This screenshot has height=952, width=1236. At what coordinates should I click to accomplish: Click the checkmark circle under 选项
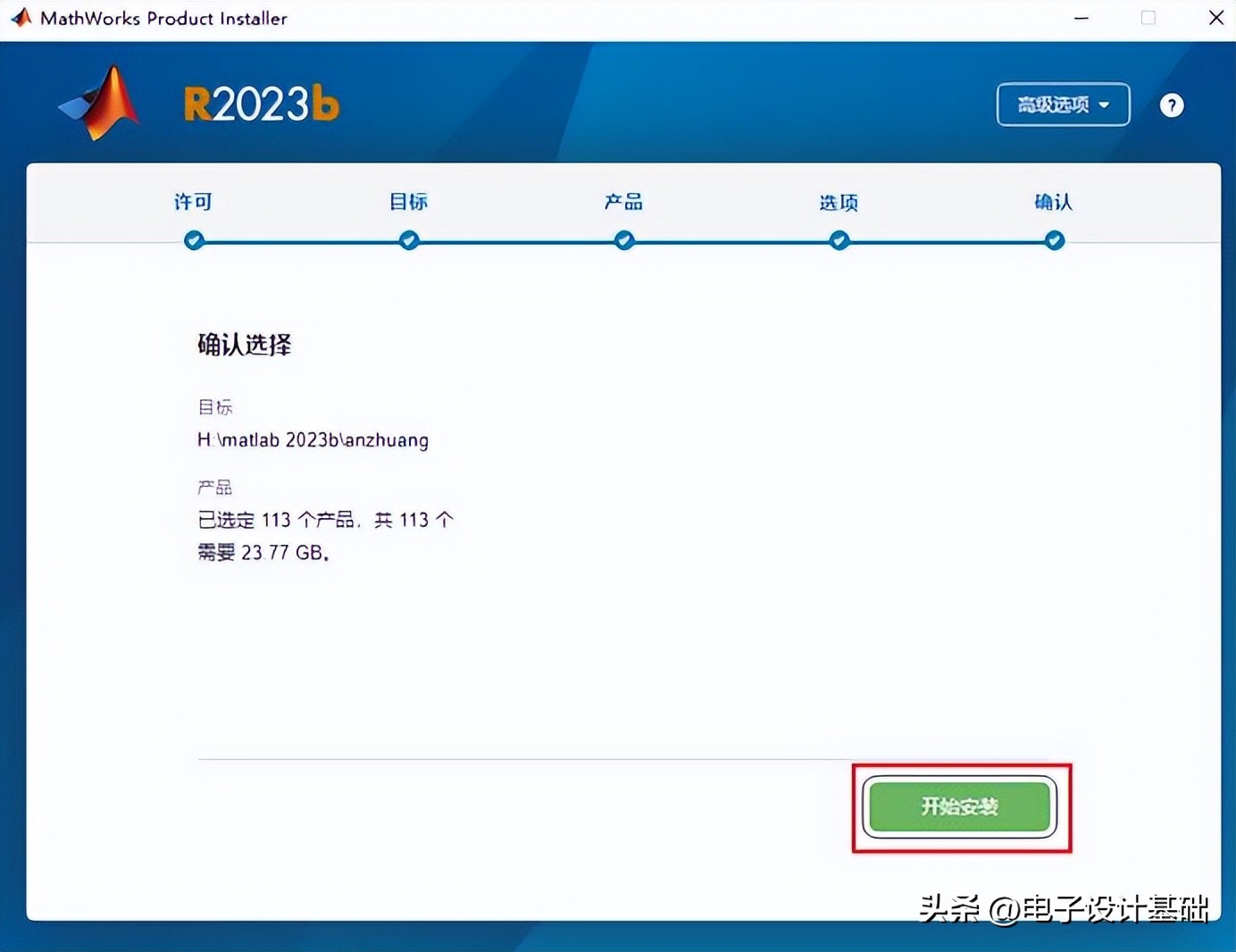(x=839, y=240)
